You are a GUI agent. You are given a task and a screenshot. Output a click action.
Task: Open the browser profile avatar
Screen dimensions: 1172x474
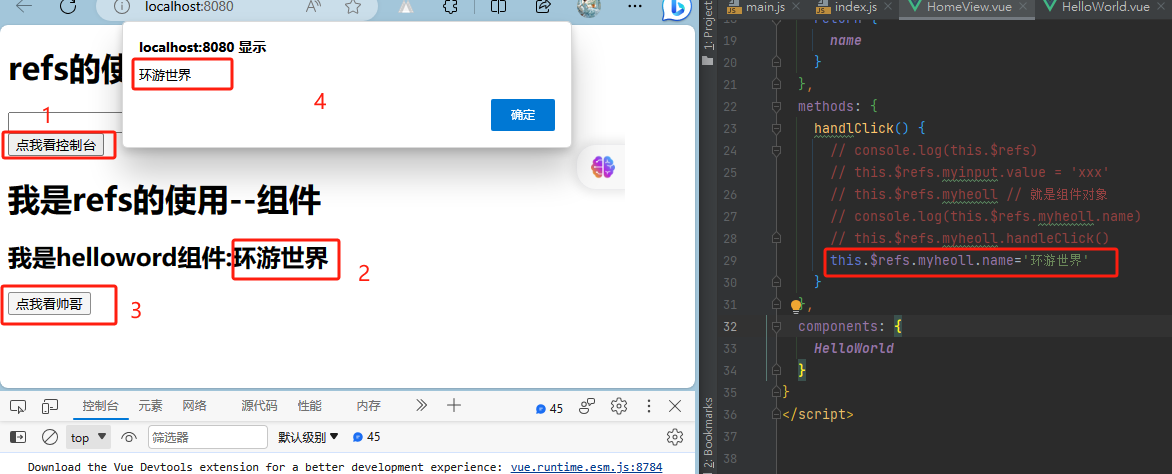tap(590, 7)
